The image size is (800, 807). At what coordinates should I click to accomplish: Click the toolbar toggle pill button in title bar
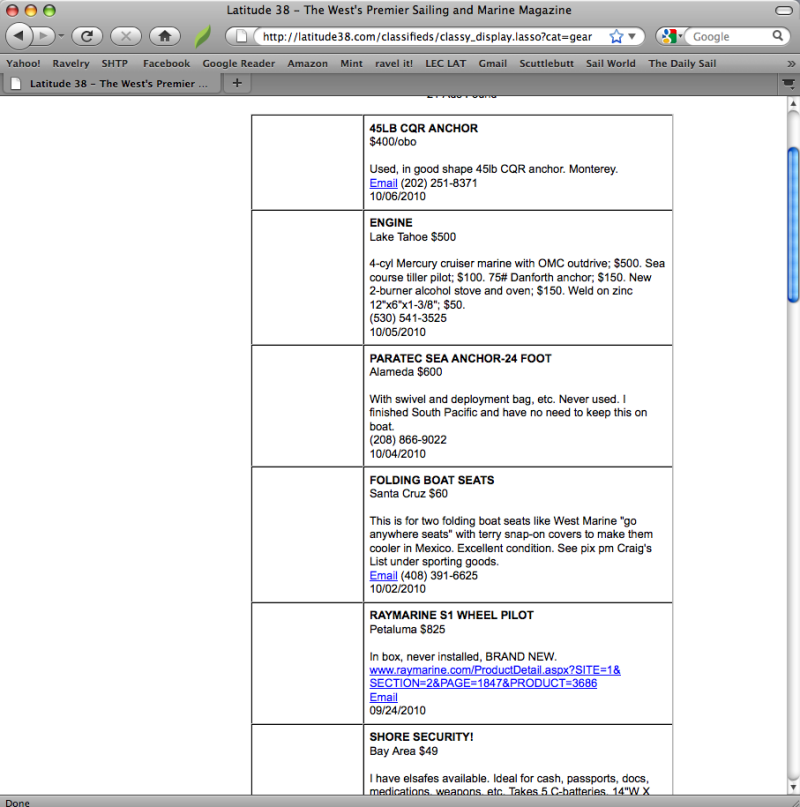point(784,11)
